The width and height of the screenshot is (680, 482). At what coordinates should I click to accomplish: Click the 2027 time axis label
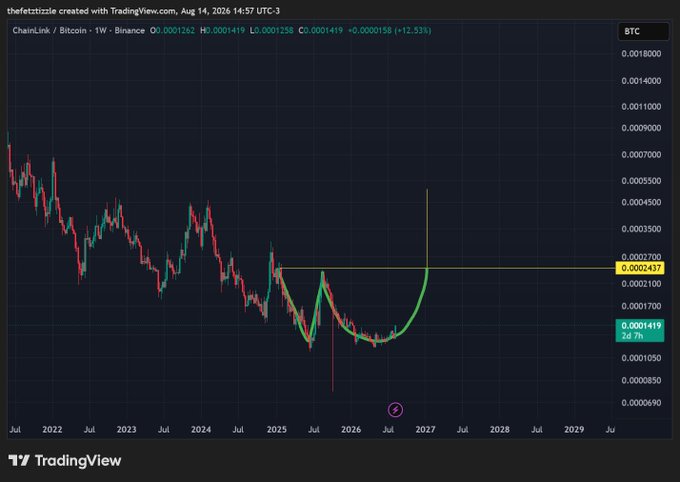425,430
